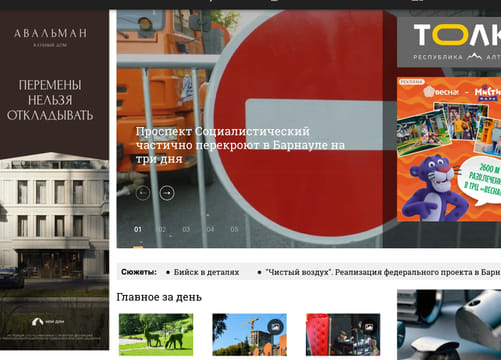Select slide indicator 05
The height and width of the screenshot is (360, 501).
(234, 229)
